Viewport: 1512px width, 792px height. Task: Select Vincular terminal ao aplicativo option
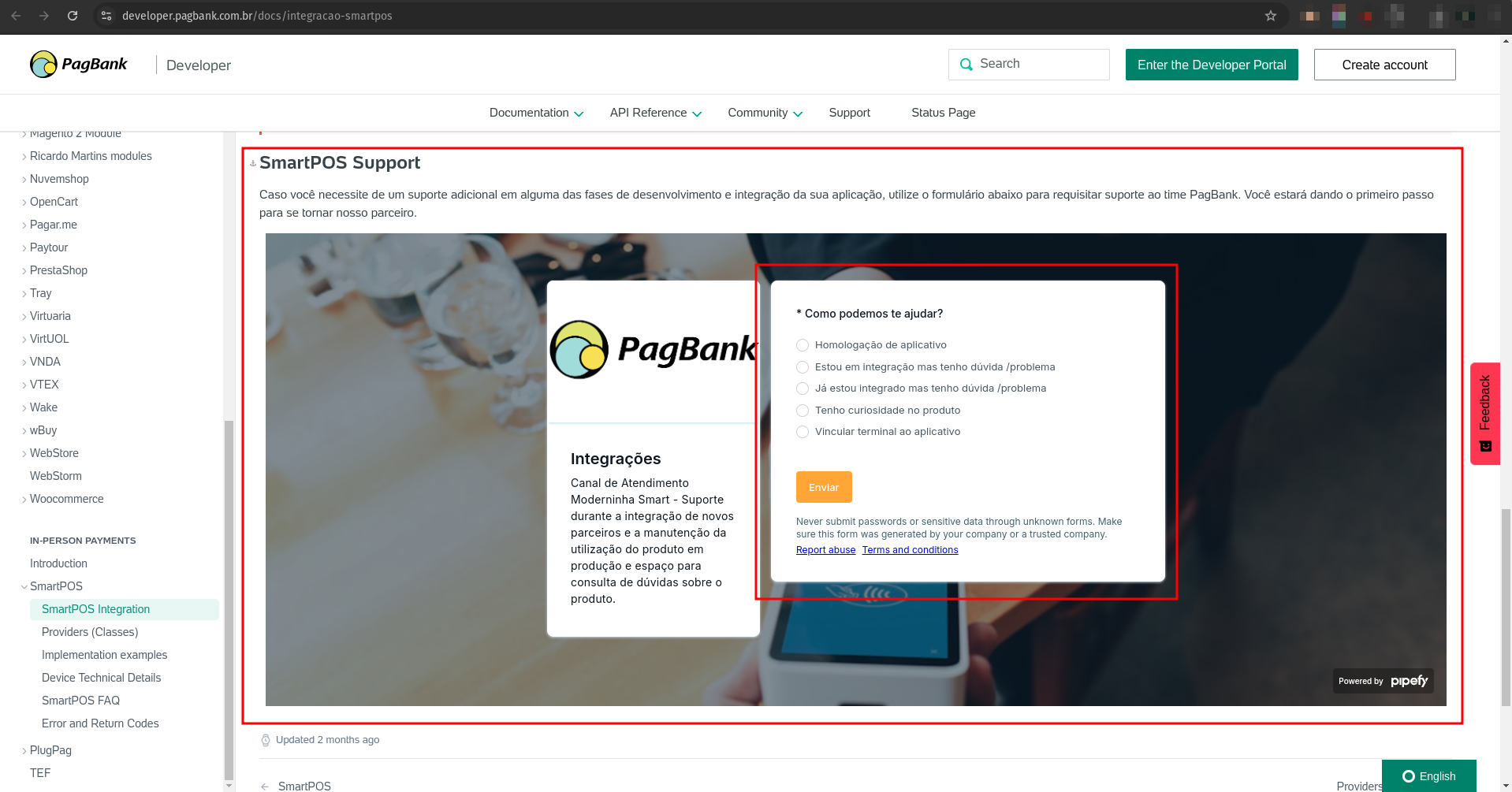coord(803,432)
